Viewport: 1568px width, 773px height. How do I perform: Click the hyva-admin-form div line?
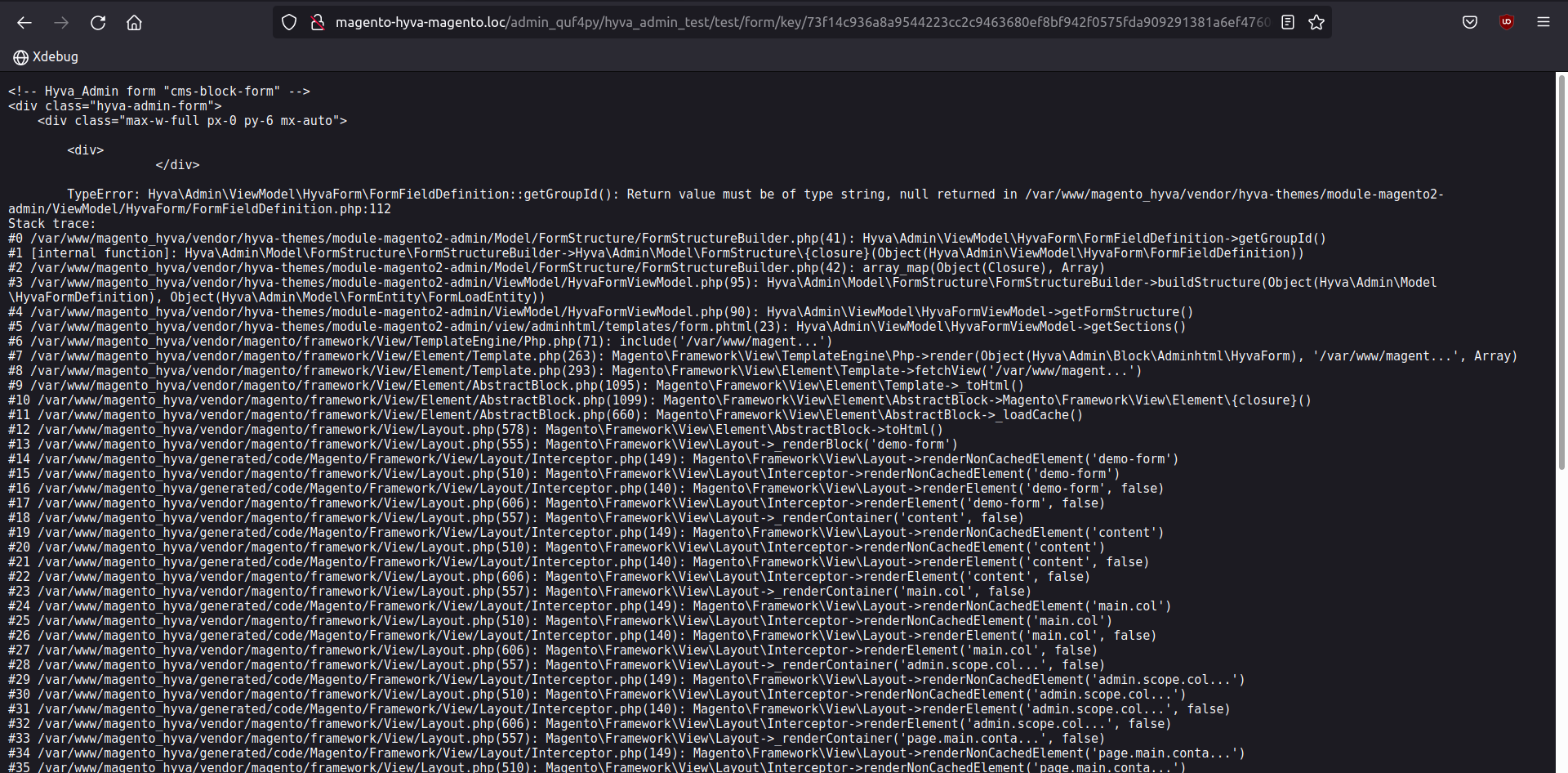[115, 106]
